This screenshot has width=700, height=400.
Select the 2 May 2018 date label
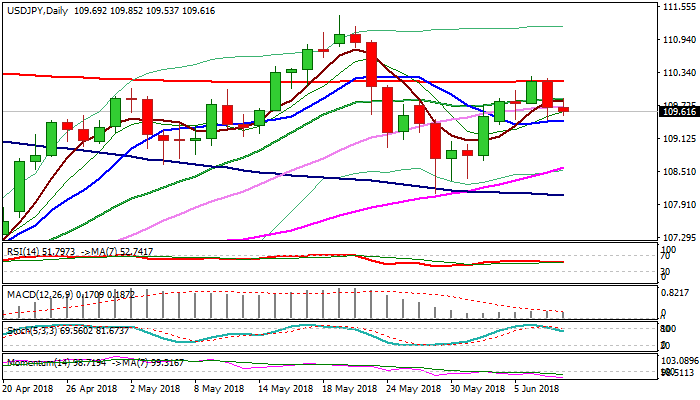[x=154, y=387]
